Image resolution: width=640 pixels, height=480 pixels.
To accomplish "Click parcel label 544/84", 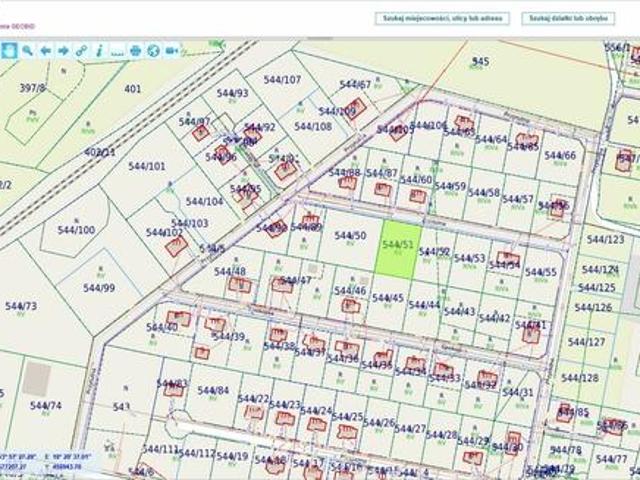I will [x=213, y=391].
